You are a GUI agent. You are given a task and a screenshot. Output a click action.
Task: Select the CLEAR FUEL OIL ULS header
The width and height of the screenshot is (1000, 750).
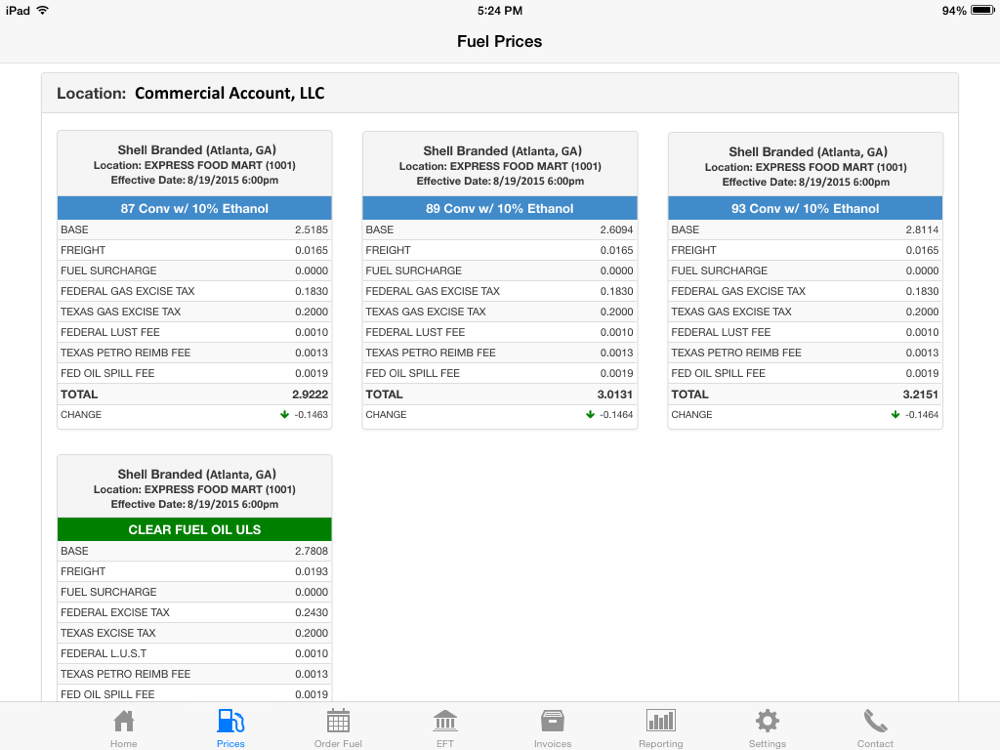(195, 529)
